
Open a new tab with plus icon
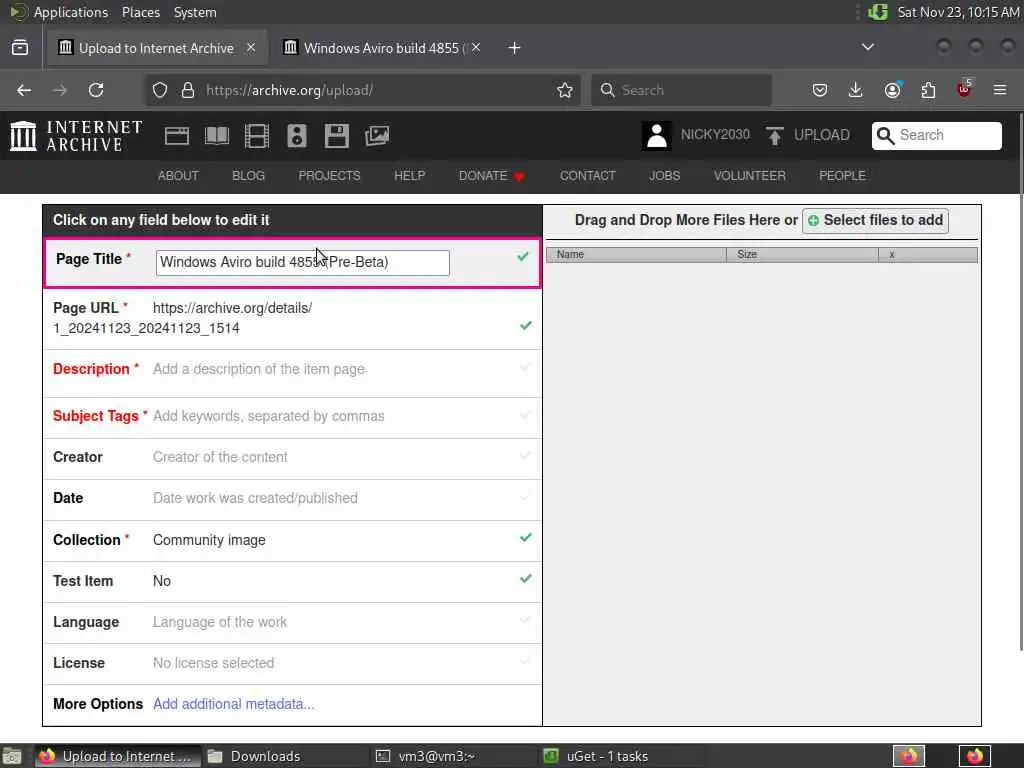click(x=515, y=48)
